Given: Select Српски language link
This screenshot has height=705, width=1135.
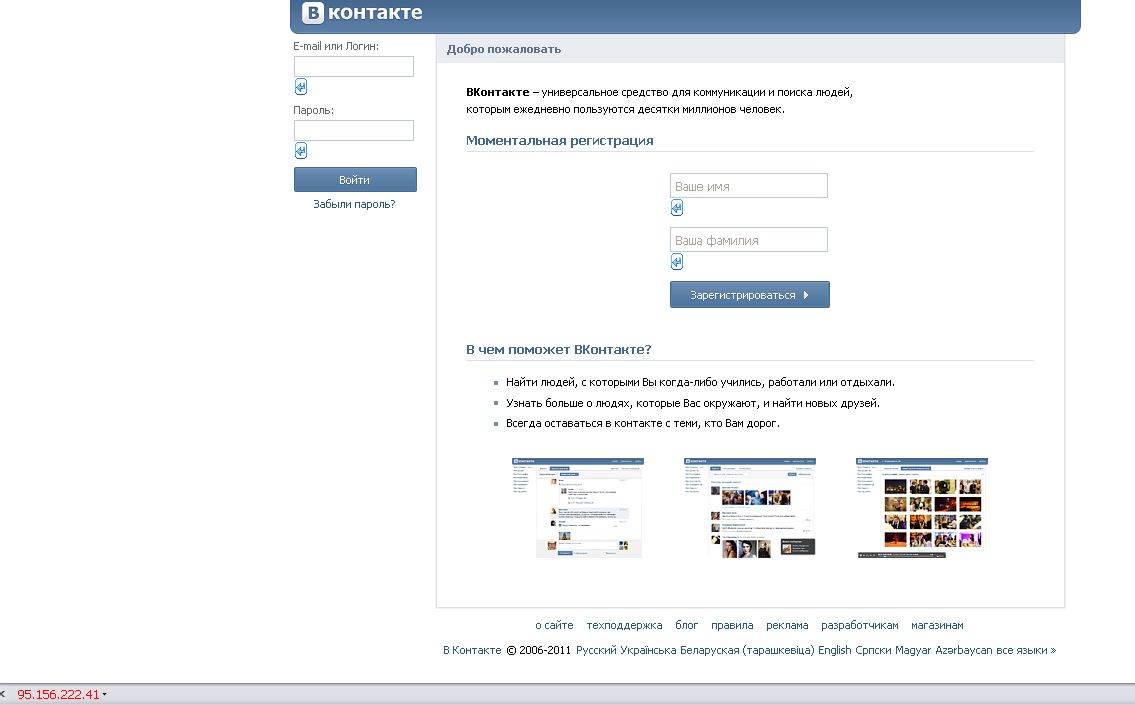Looking at the screenshot, I should tap(873, 650).
